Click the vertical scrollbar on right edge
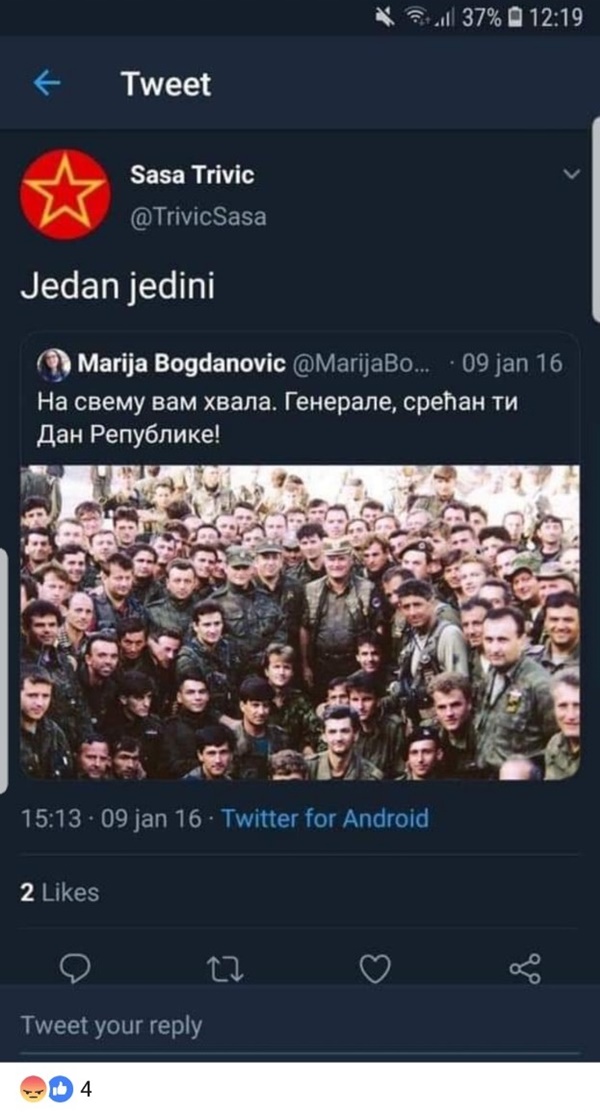Viewport: 600px width, 1112px height. point(596,220)
